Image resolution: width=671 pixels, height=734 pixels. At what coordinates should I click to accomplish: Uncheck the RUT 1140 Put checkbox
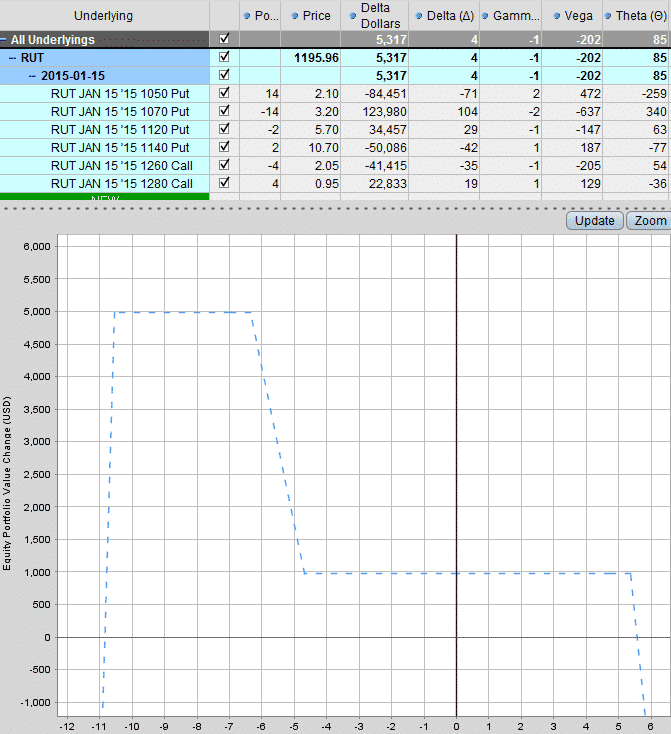pos(224,147)
